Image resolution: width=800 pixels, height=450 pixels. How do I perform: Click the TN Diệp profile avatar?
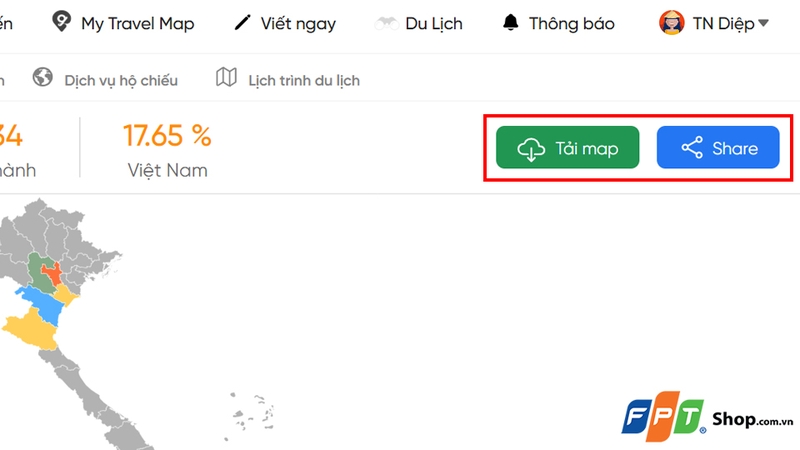pyautogui.click(x=670, y=22)
